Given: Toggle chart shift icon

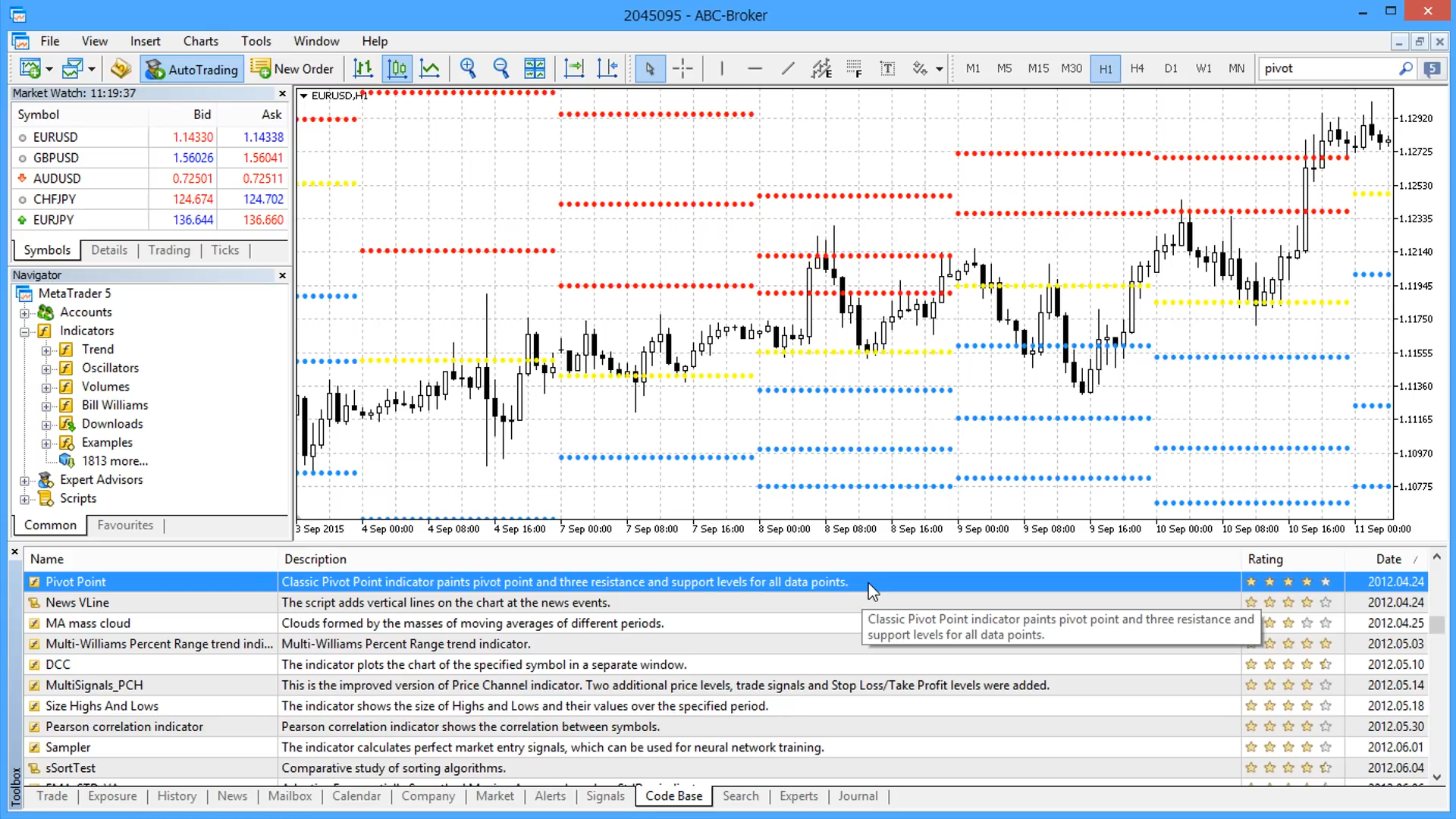Looking at the screenshot, I should click(x=607, y=69).
